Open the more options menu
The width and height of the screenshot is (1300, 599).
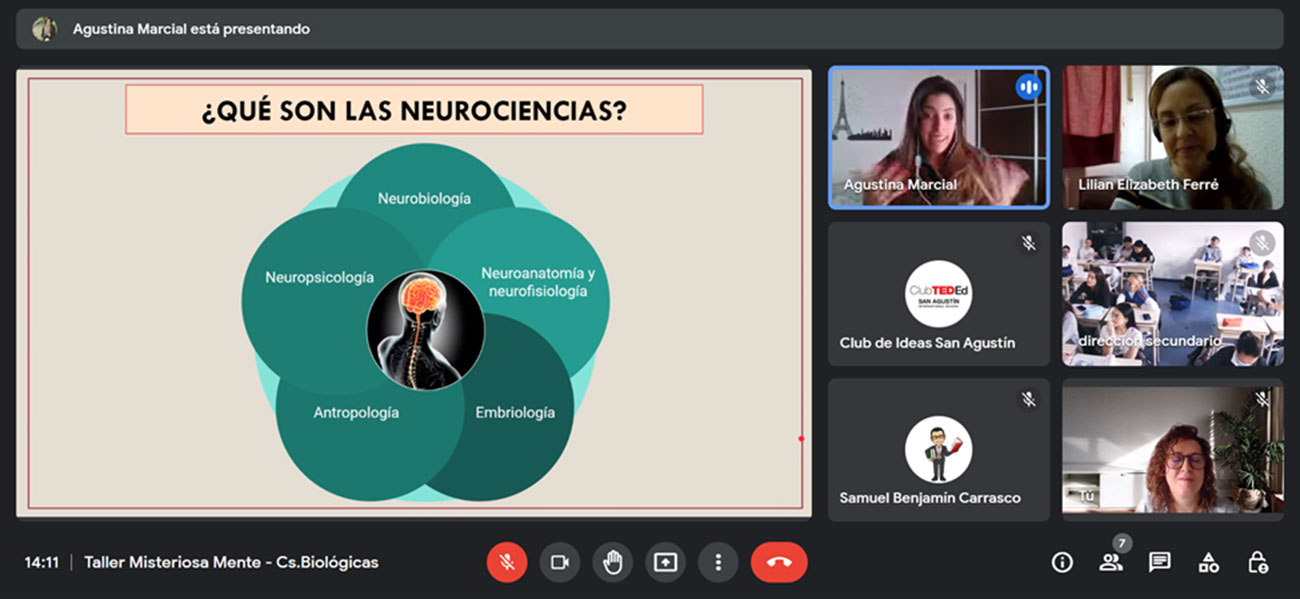click(x=718, y=562)
